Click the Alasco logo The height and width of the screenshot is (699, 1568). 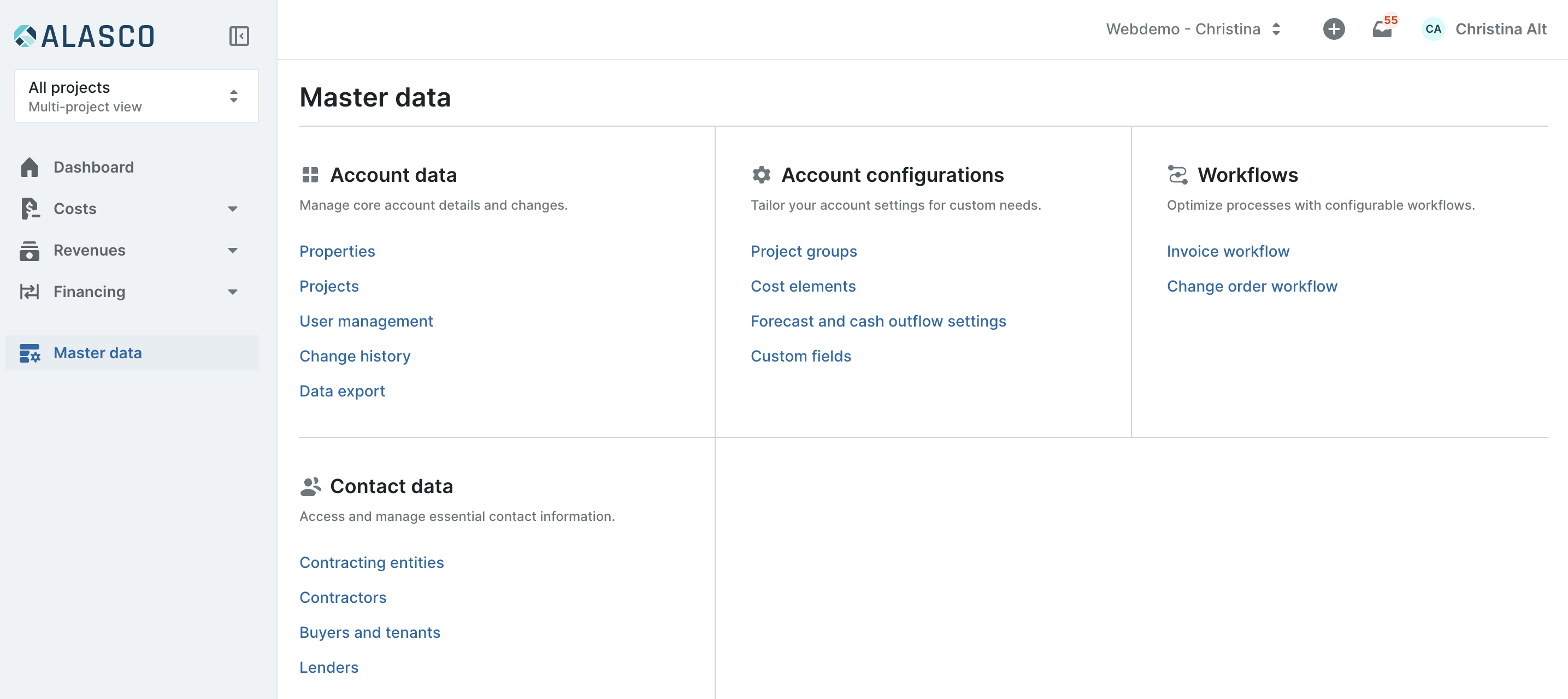tap(85, 36)
